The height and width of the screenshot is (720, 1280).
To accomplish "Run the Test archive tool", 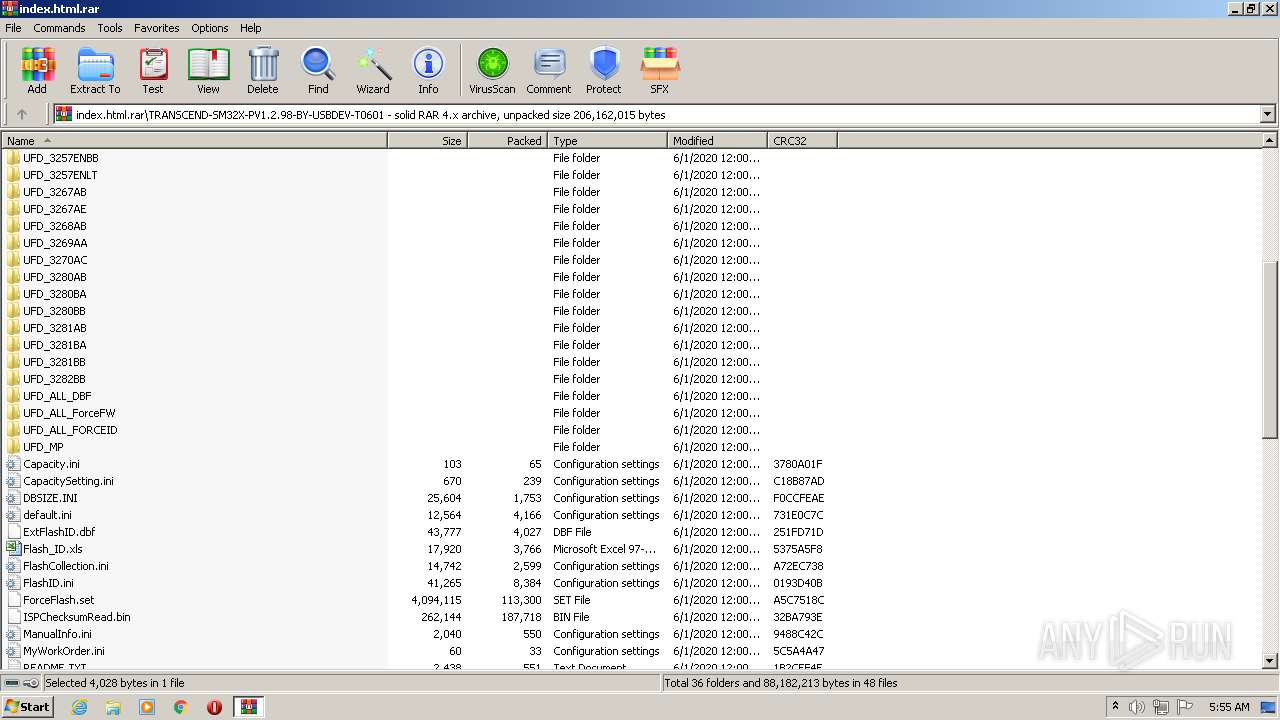I will (153, 71).
